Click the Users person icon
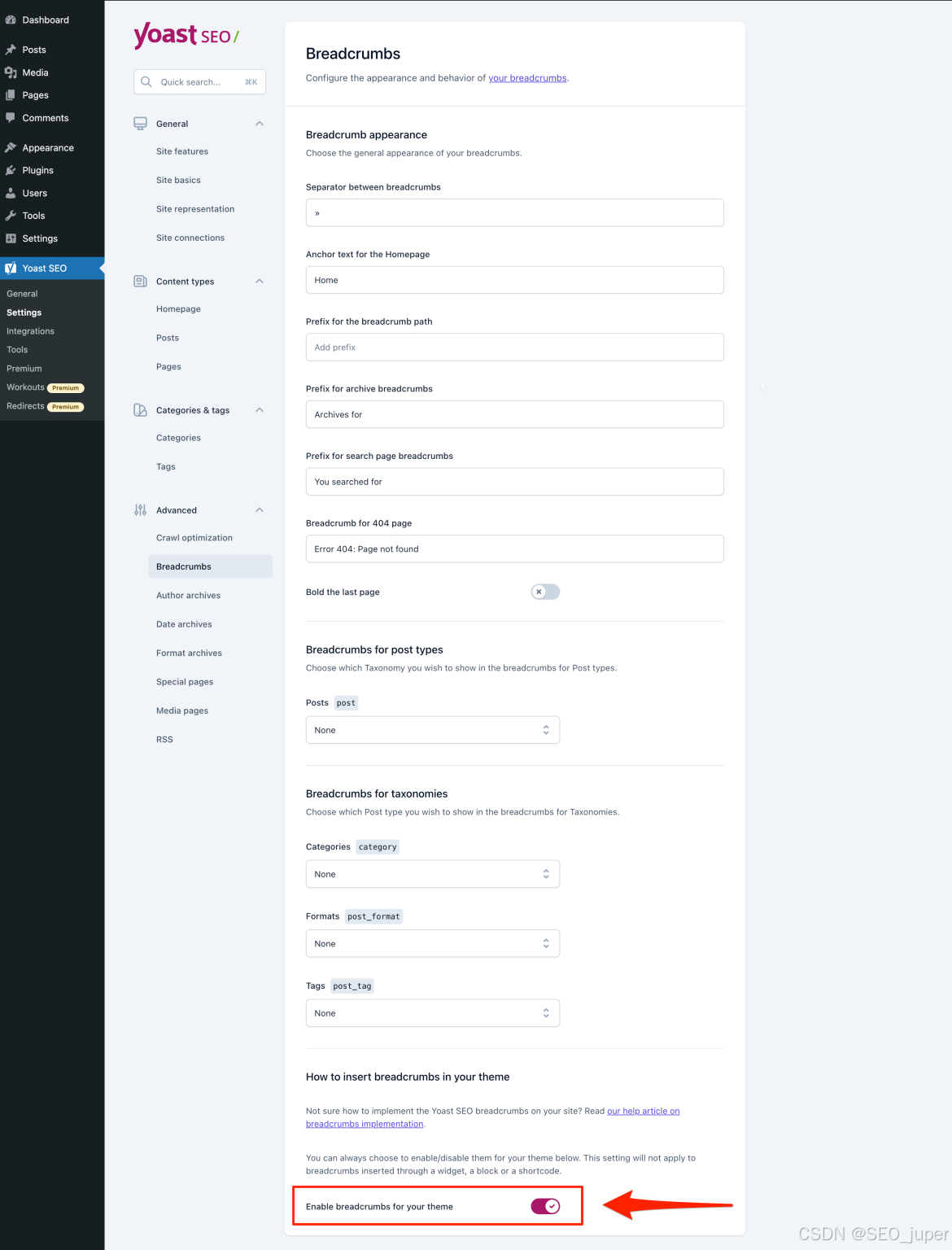The image size is (952, 1250). [x=11, y=193]
